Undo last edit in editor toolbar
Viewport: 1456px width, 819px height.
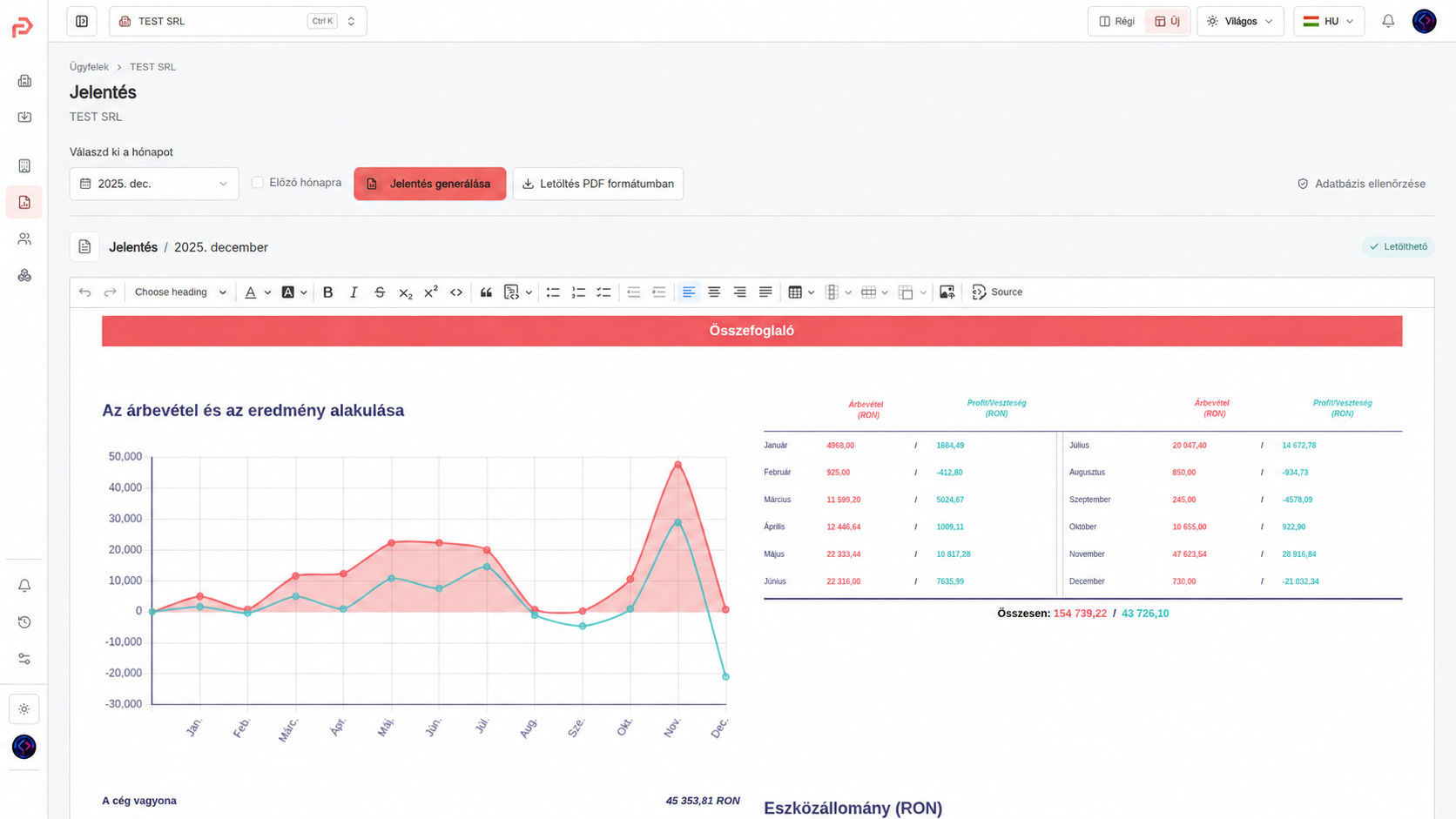(x=84, y=292)
